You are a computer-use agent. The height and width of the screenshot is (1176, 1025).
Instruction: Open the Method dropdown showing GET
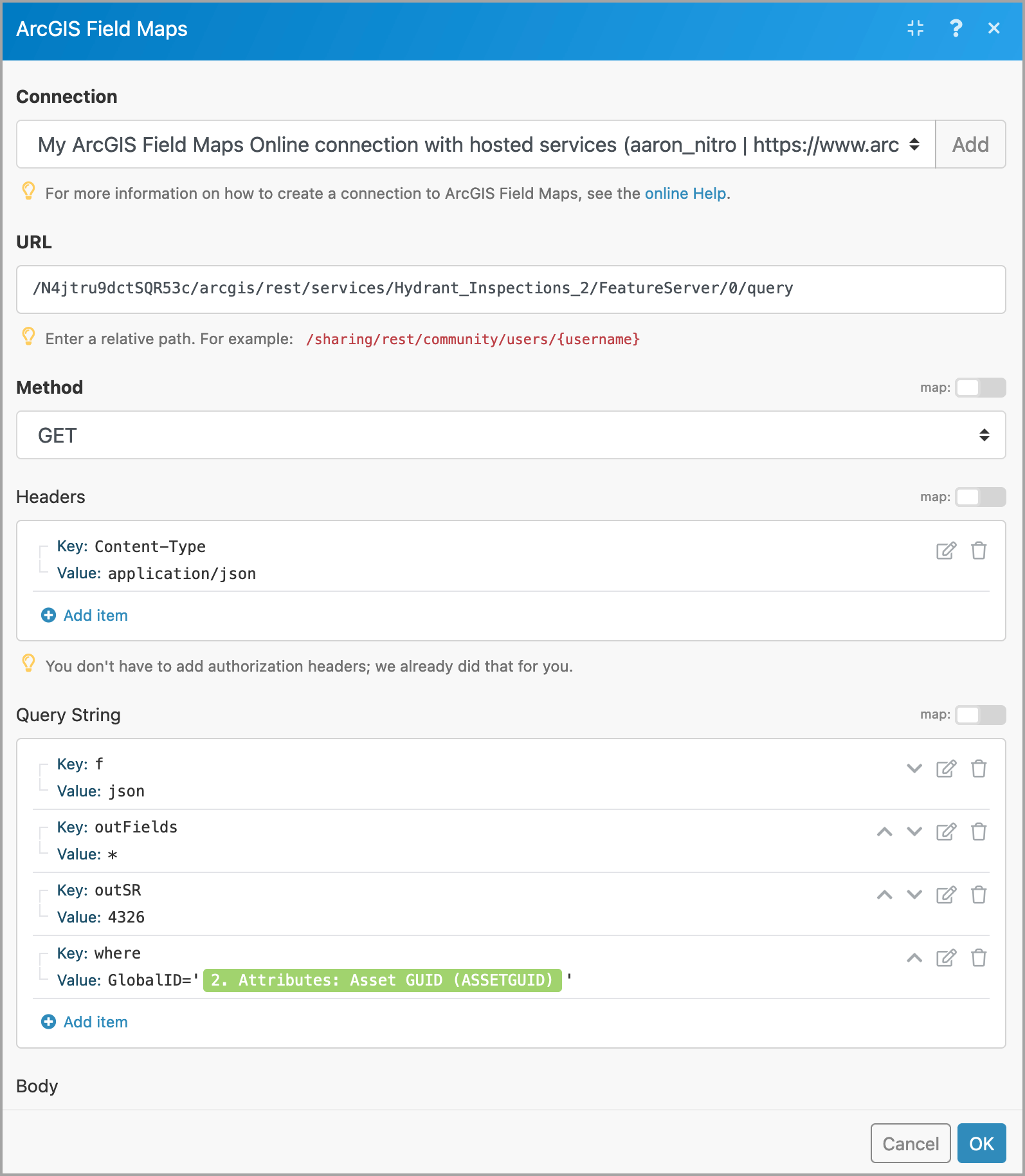[511, 436]
